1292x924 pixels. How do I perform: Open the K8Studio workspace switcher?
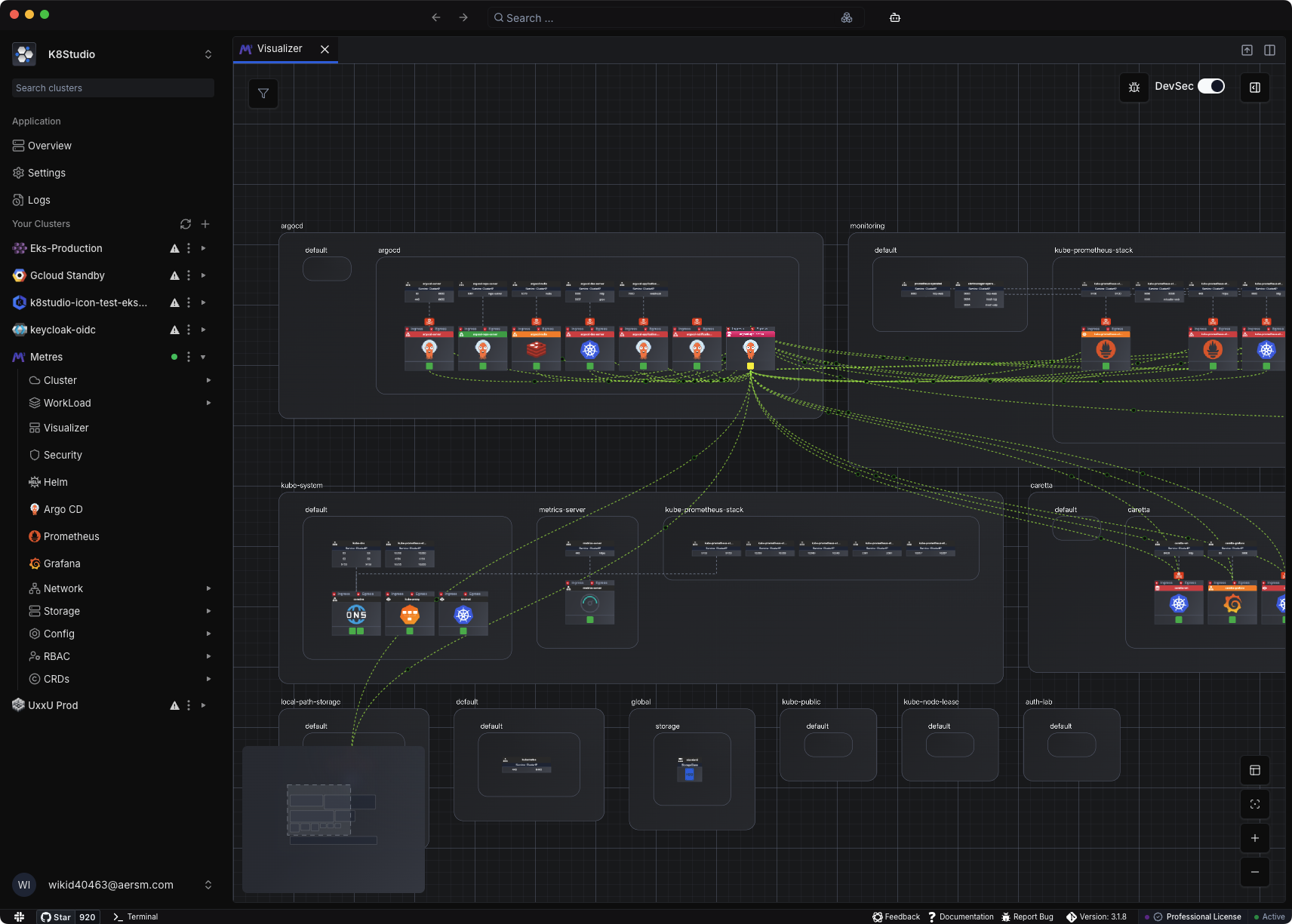click(x=113, y=54)
